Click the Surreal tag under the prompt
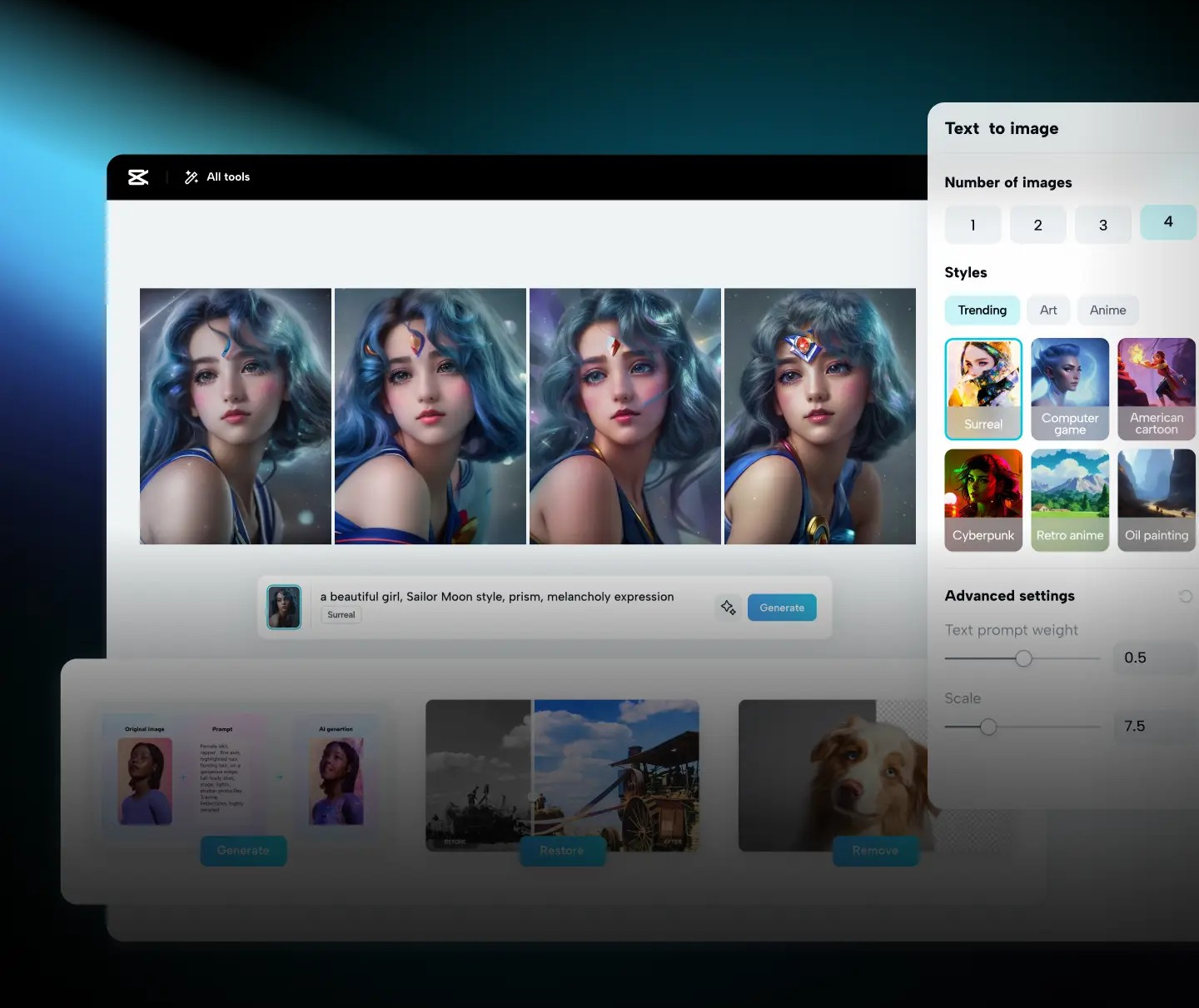Screen dimensions: 1199x1008 341,615
